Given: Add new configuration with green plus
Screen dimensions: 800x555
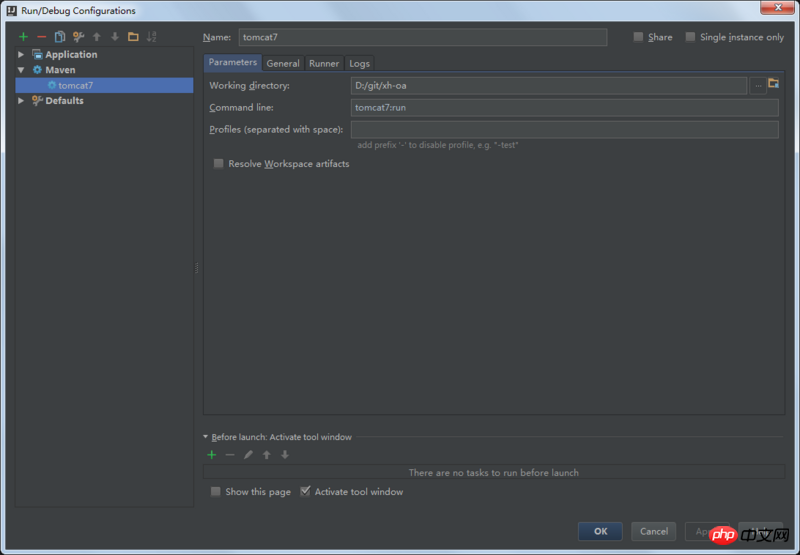Looking at the screenshot, I should coord(23,37).
